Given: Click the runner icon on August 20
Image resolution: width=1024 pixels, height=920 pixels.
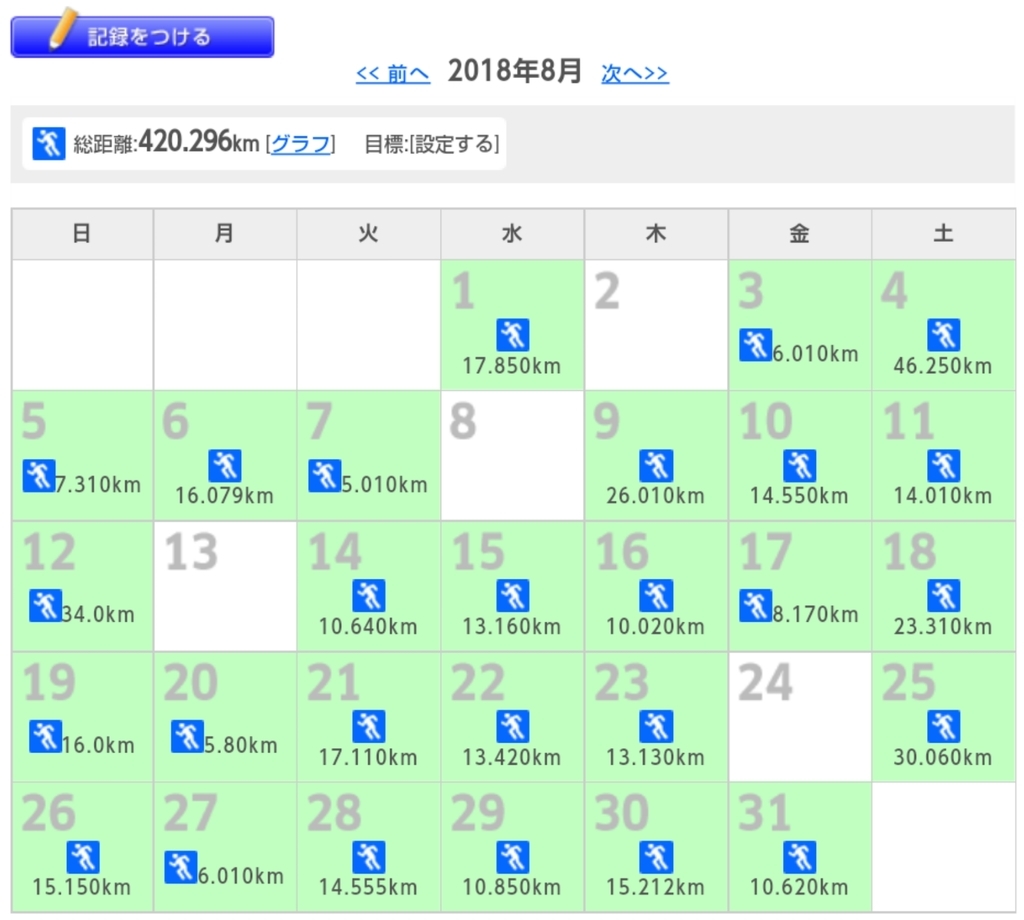Looking at the screenshot, I should point(187,736).
